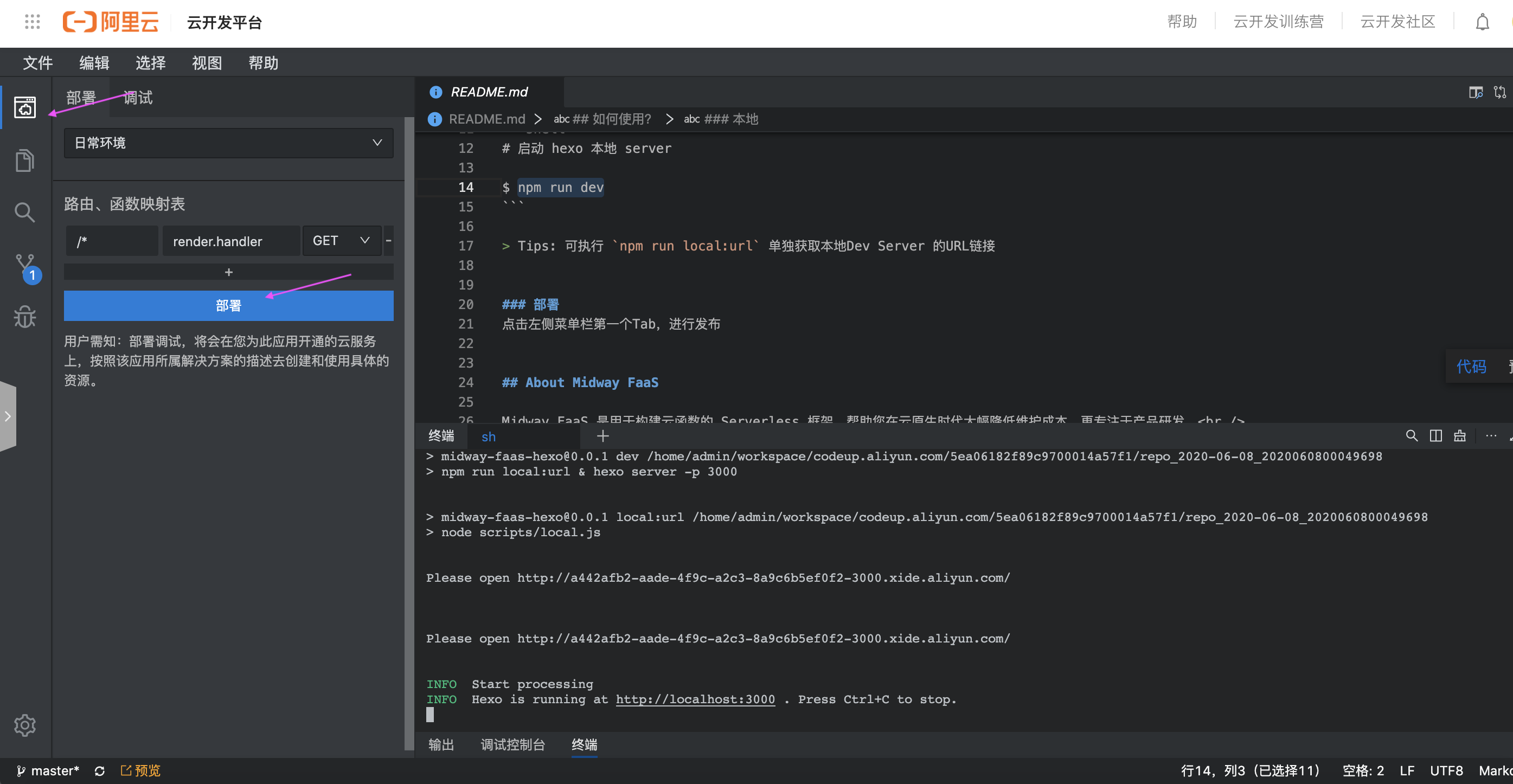
Task: Click the top-right 帮助 link
Action: [x=1182, y=22]
